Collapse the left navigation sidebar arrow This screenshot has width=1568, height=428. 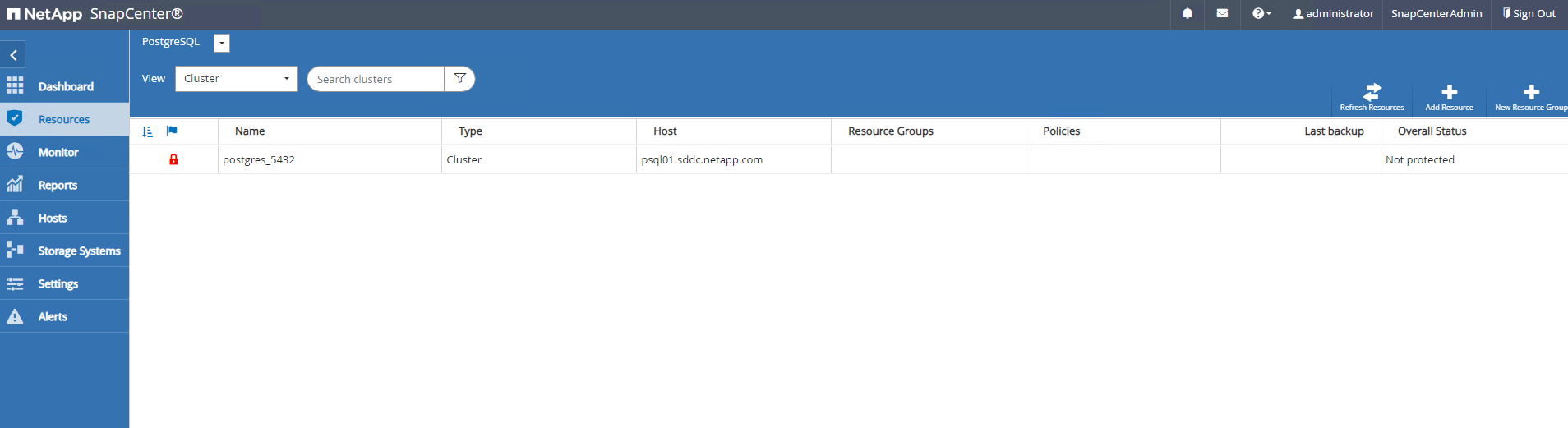[x=13, y=55]
